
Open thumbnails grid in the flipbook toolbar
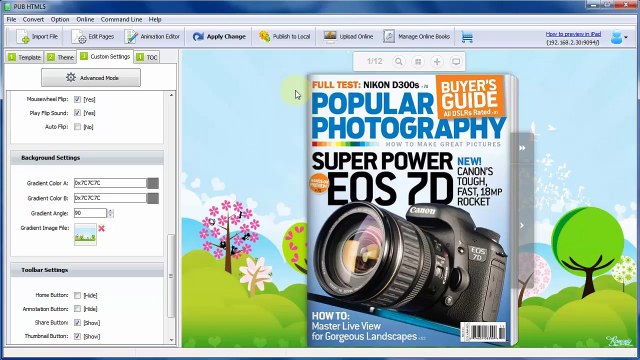[418, 62]
